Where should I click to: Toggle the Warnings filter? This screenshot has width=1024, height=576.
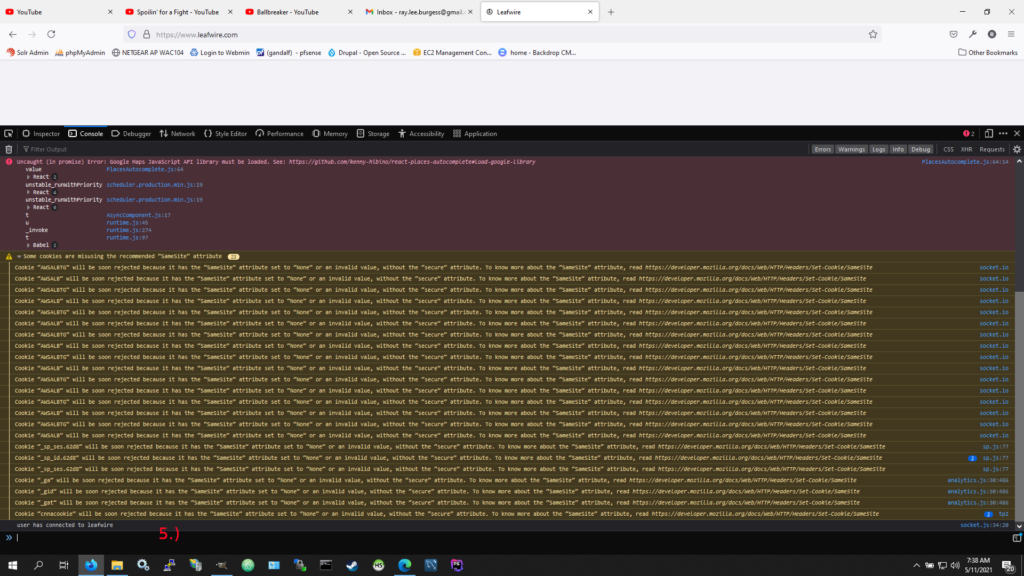coord(851,150)
